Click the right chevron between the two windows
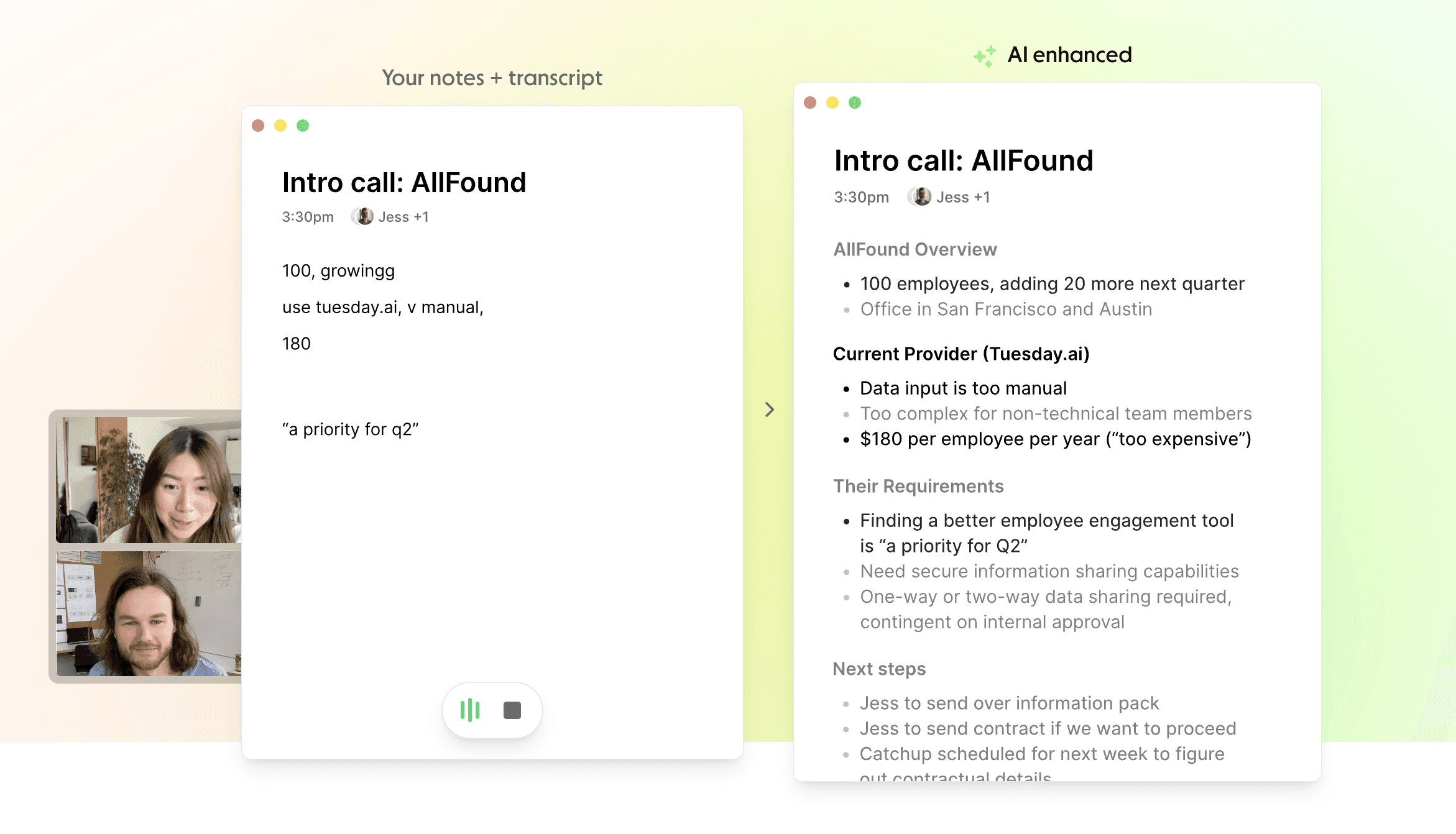The width and height of the screenshot is (1456, 834). 770,410
